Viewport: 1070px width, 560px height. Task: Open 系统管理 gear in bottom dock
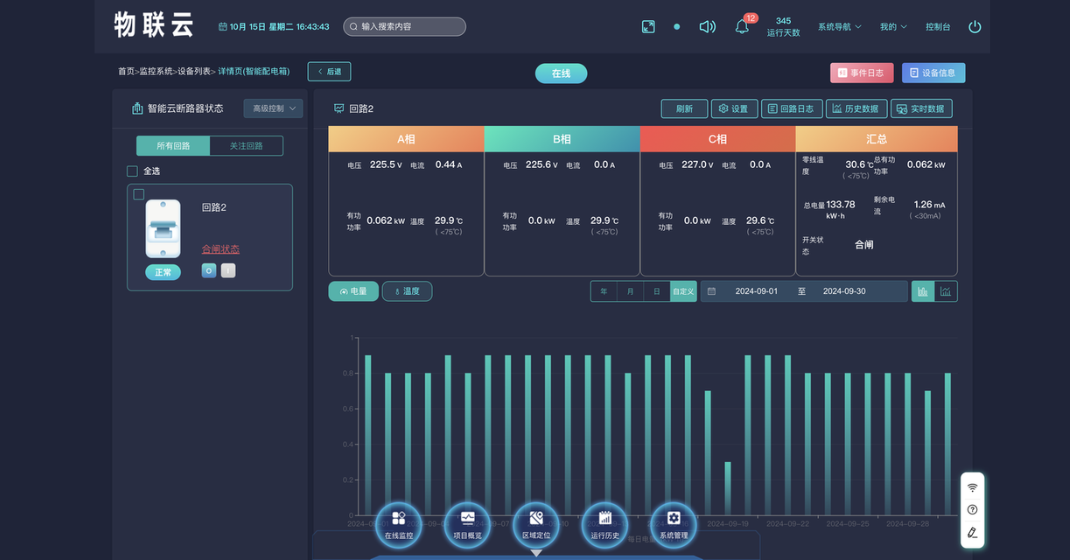[674, 521]
